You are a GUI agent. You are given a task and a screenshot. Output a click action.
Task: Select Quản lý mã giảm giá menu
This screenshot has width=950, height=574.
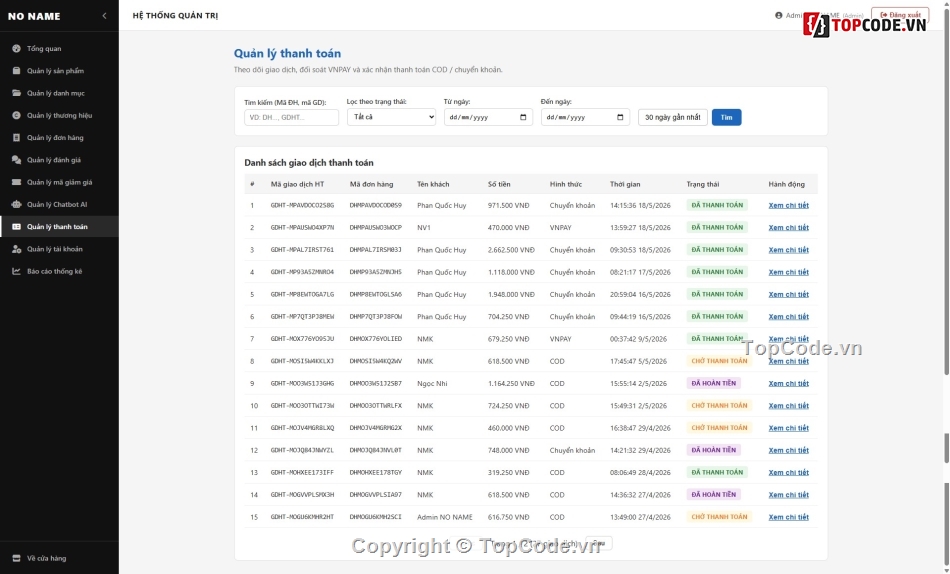pos(59,182)
